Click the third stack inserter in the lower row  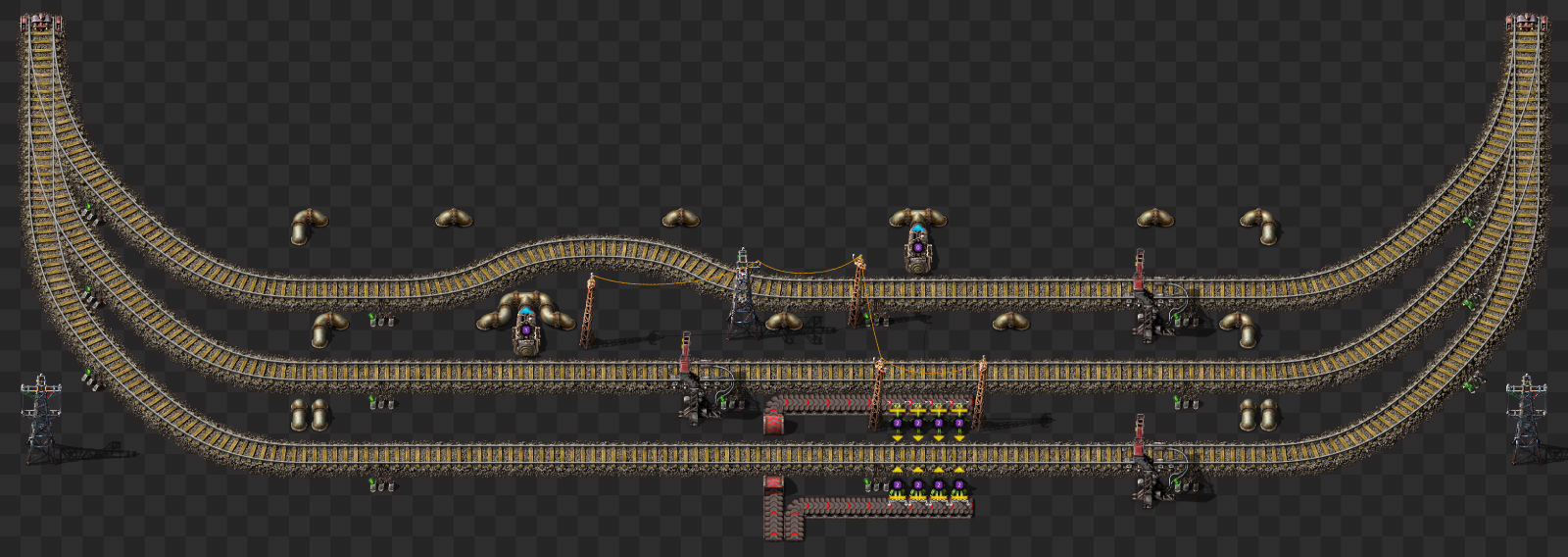coord(938,485)
